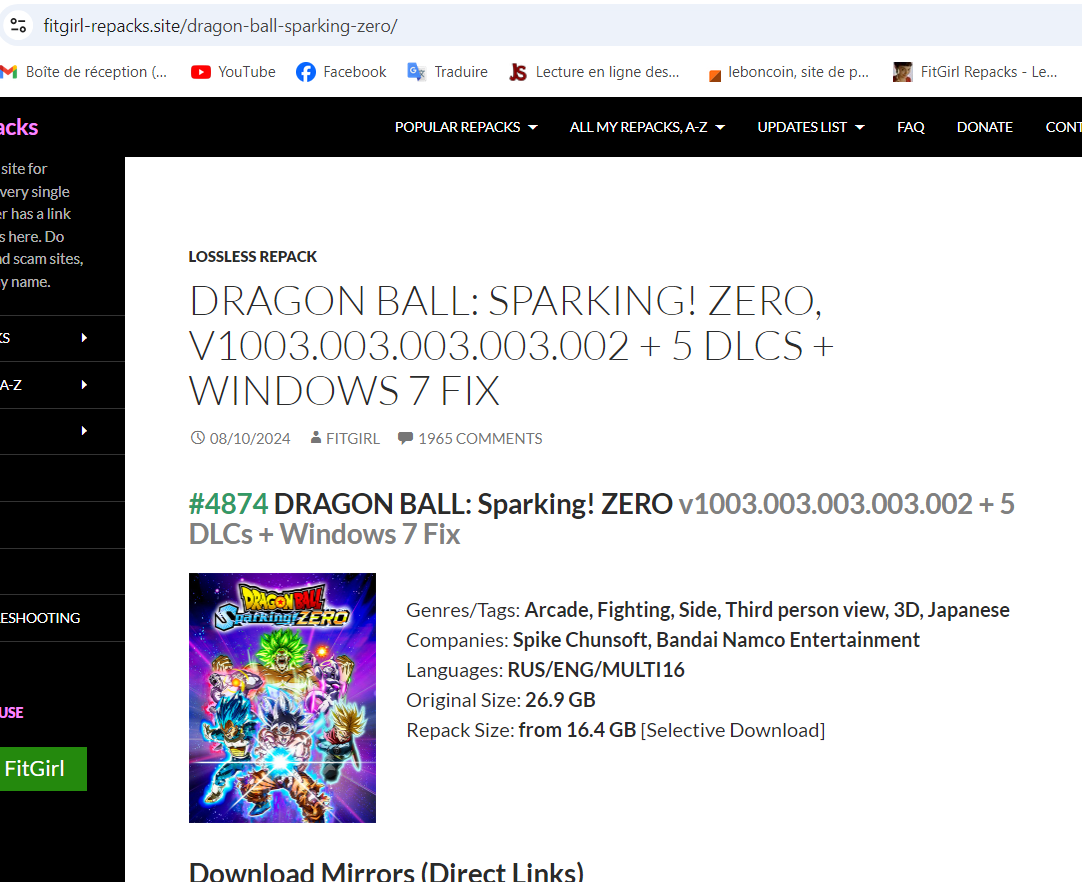Expand the Updates List menu

(x=810, y=127)
